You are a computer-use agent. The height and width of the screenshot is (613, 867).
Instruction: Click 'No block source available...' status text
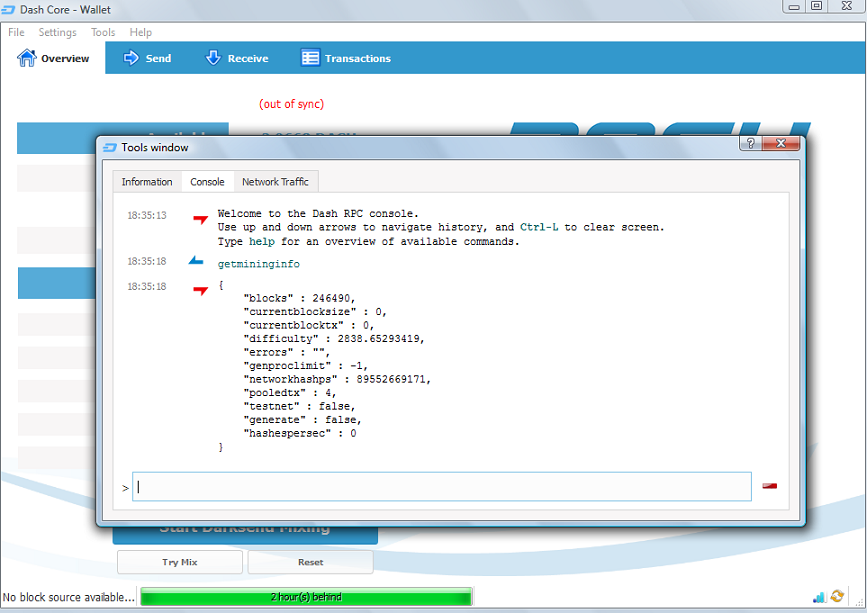click(x=69, y=598)
